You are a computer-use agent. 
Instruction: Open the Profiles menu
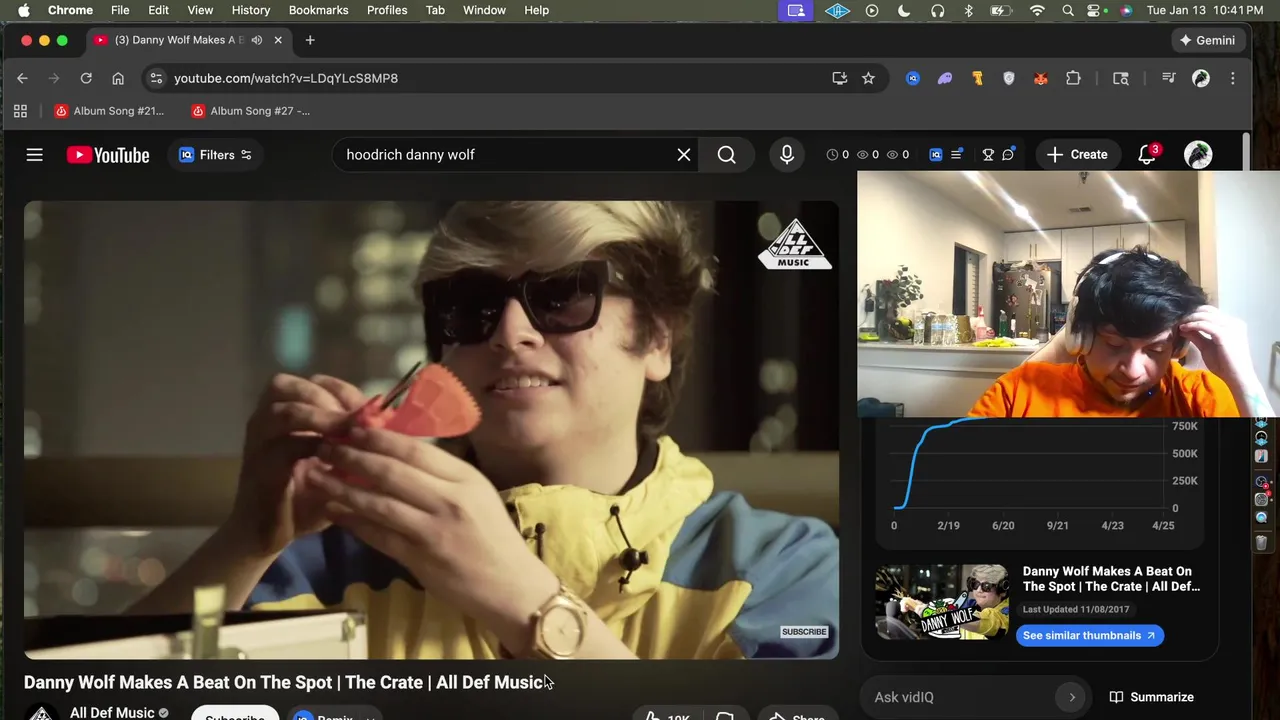pos(387,10)
